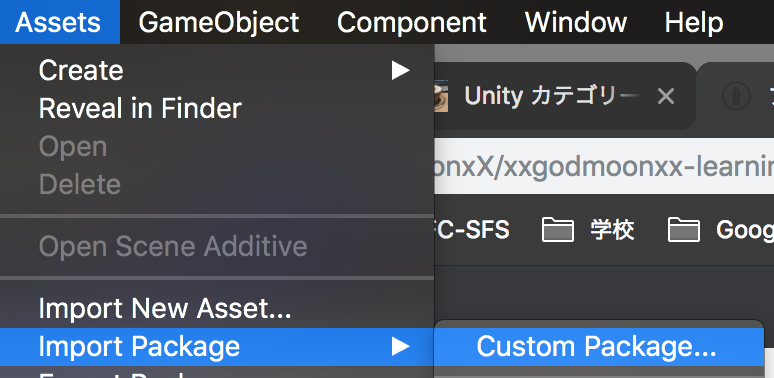Select Custom Package... submenu item

599,346
